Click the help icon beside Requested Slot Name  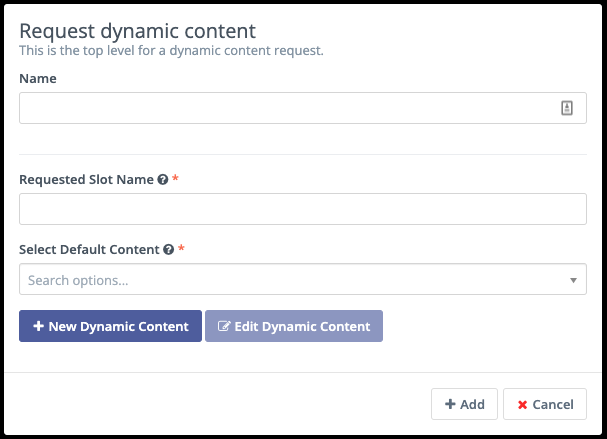point(162,180)
